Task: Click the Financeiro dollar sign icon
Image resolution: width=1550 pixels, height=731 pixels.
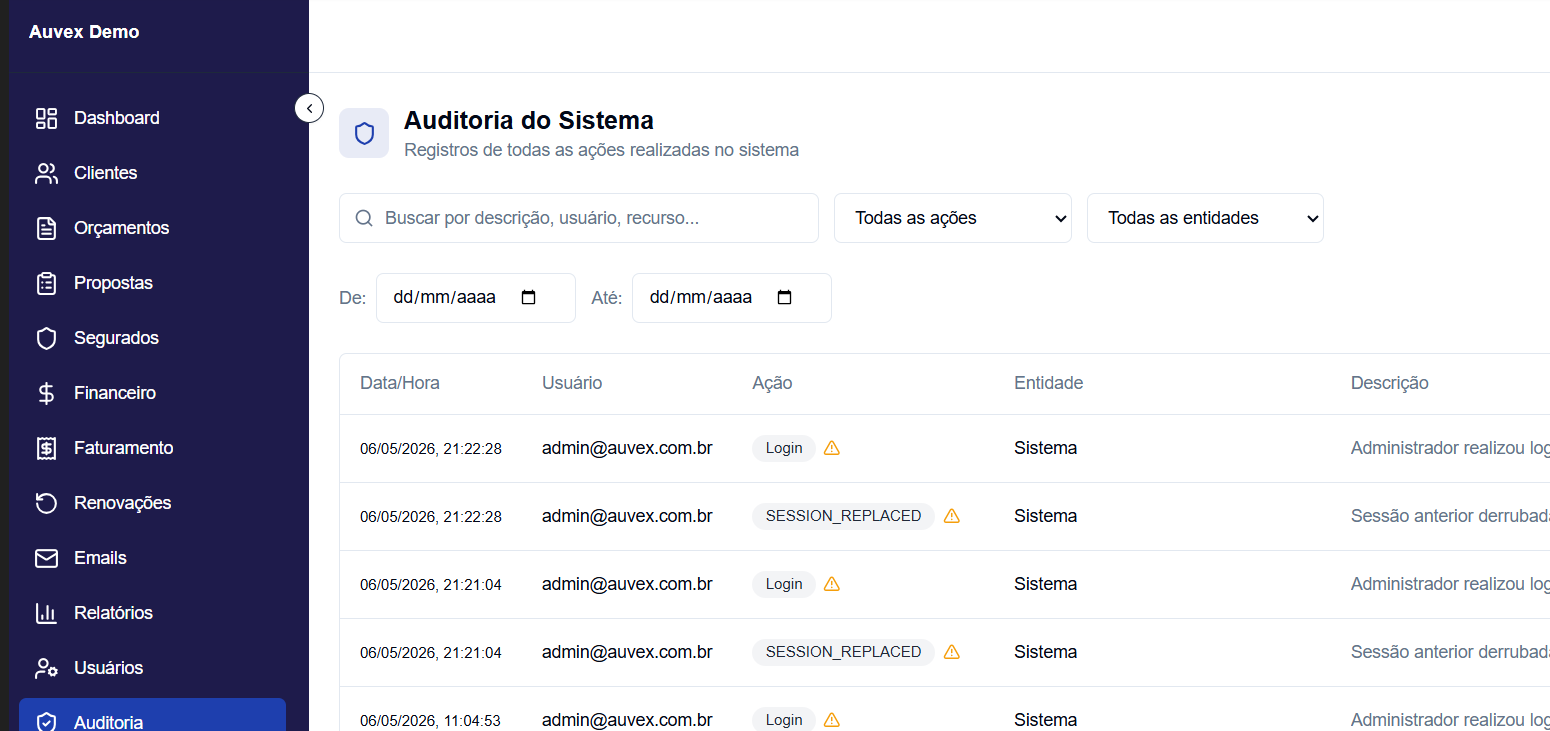Action: pos(46,393)
